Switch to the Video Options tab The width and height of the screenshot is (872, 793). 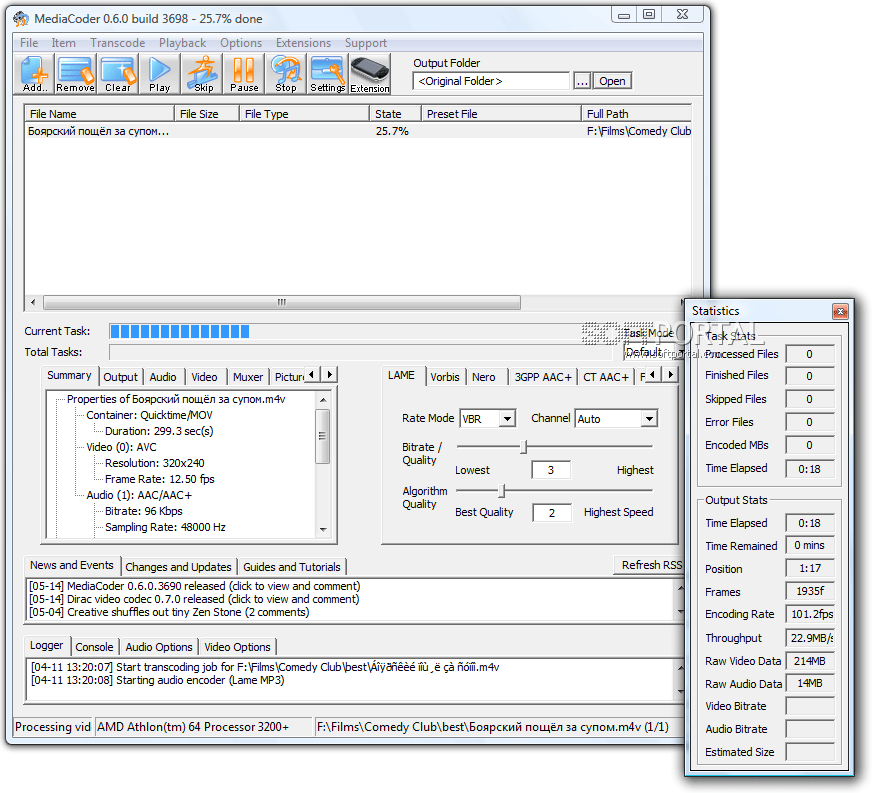click(x=237, y=647)
